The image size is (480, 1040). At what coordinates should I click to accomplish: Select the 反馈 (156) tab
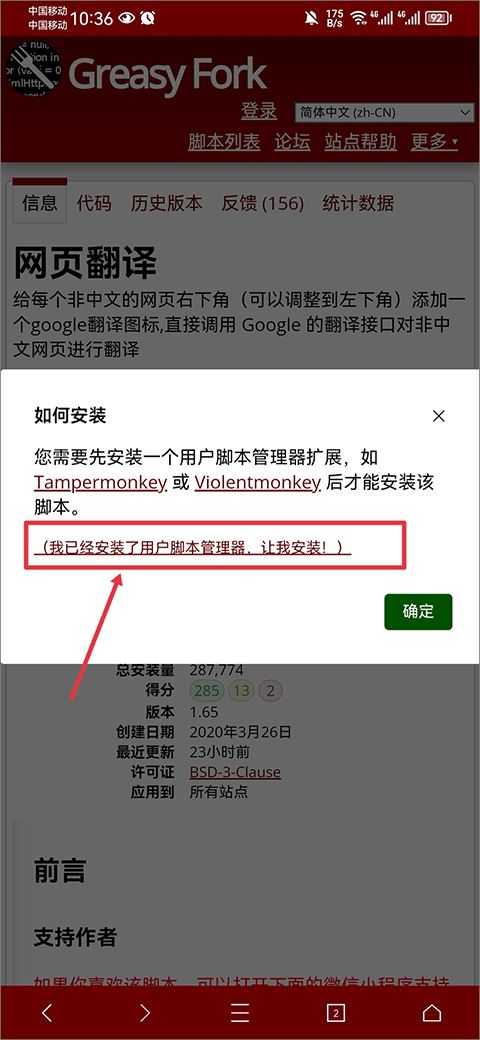point(263,203)
